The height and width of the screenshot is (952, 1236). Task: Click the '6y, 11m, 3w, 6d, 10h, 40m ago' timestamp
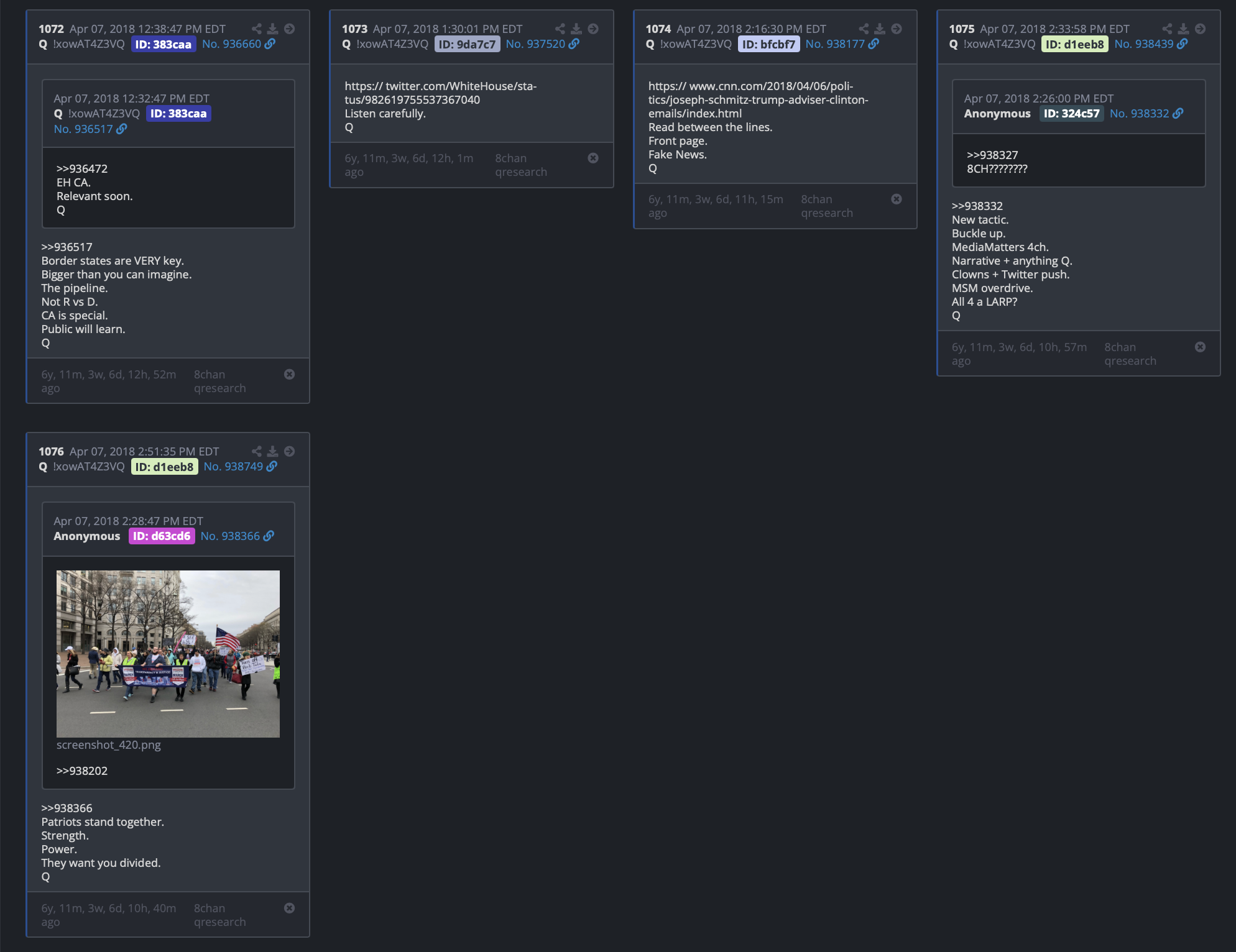(109, 915)
